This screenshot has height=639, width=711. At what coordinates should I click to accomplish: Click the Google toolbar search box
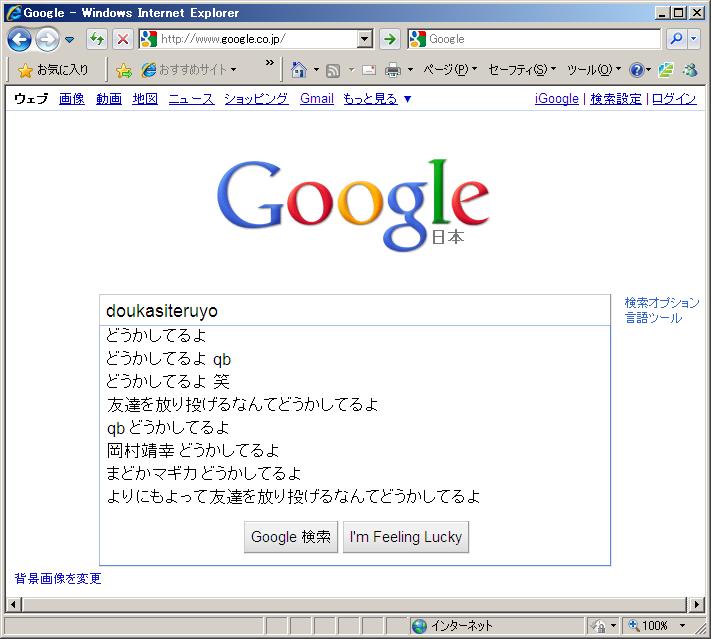coord(534,39)
